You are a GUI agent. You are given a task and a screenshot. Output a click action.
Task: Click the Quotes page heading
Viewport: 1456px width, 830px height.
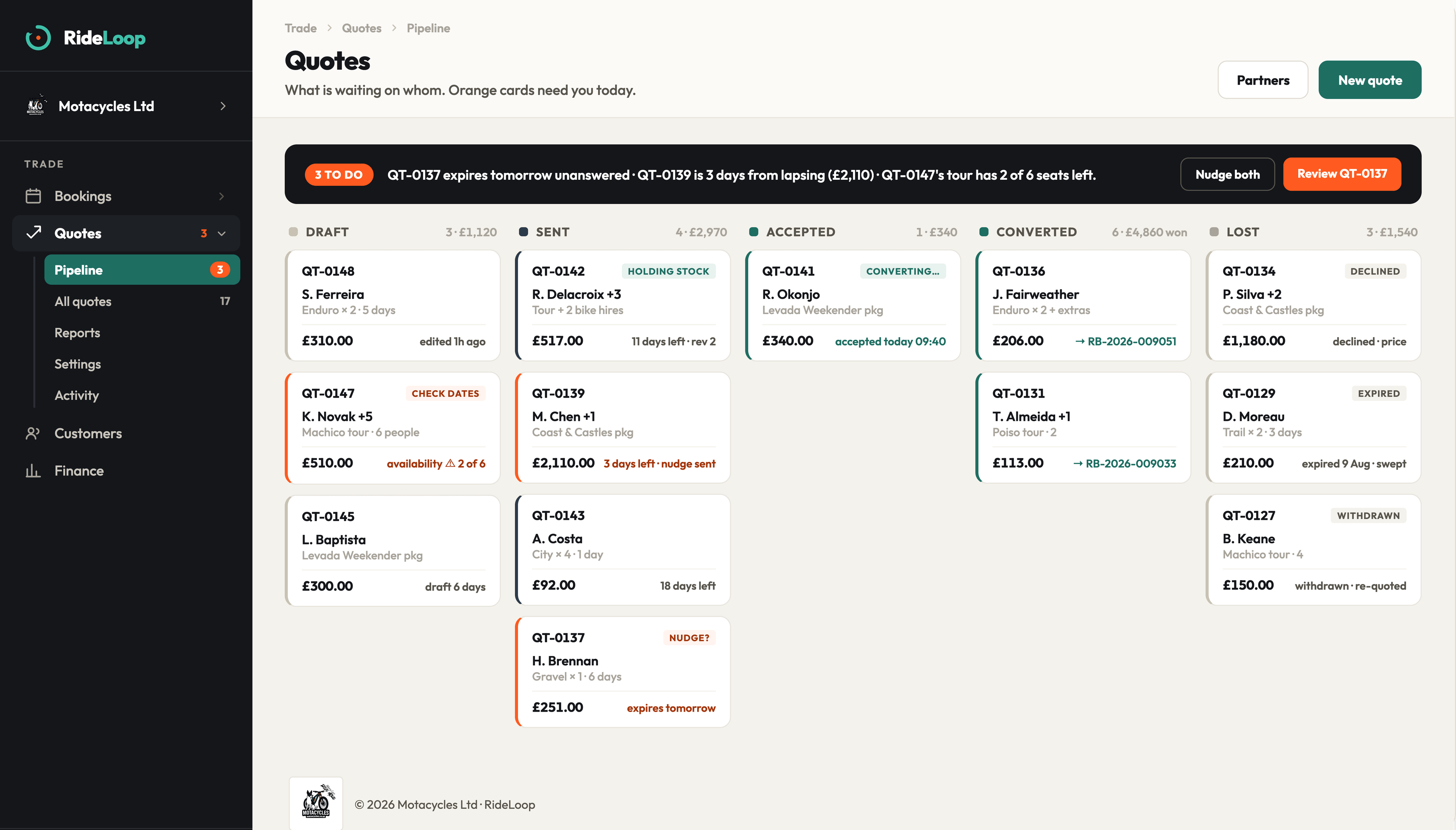(x=327, y=61)
